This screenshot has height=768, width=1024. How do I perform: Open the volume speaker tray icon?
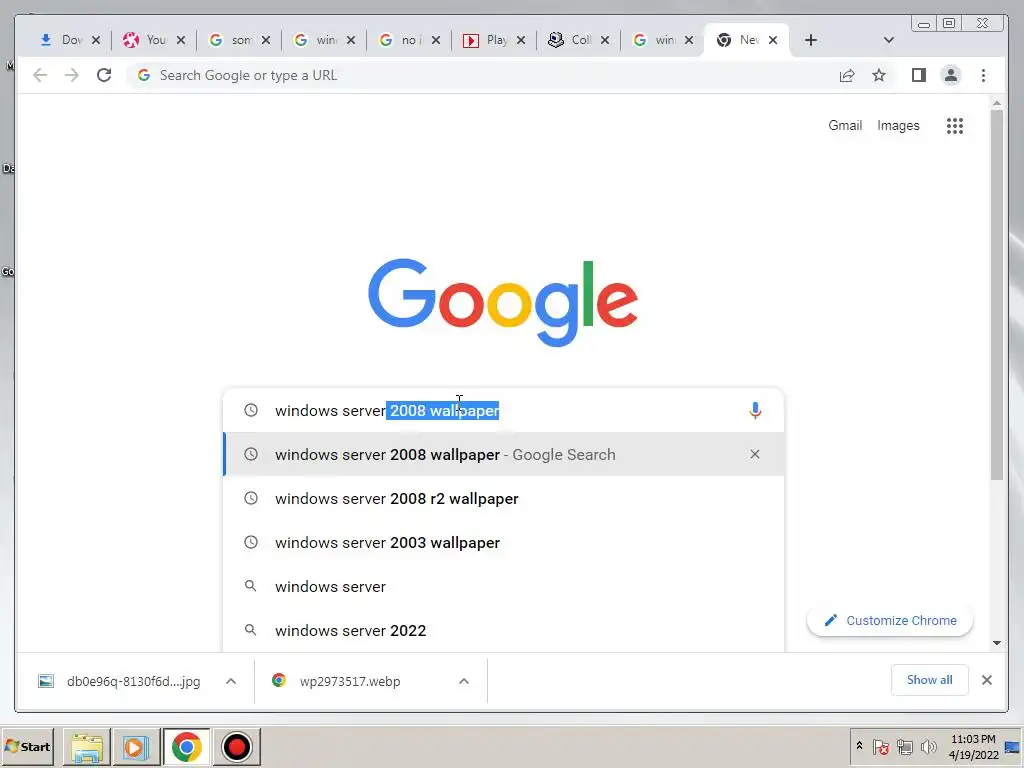pos(928,746)
